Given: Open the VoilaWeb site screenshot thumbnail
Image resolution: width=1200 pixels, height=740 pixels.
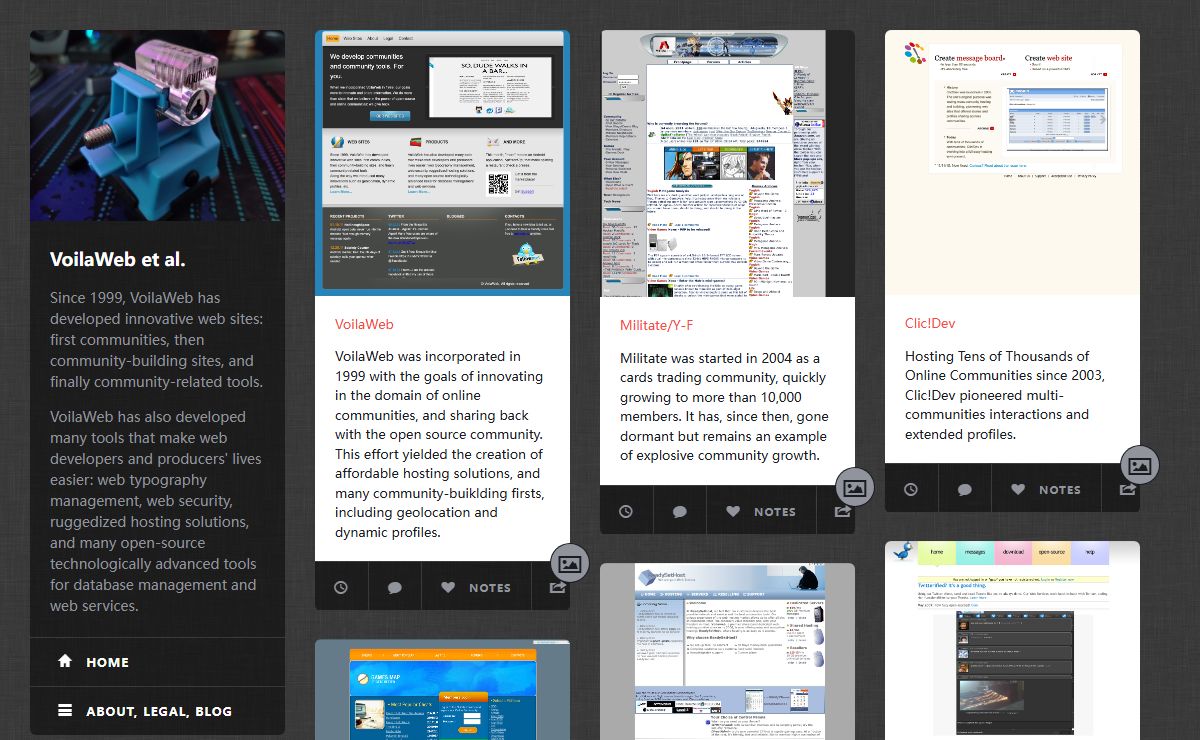Looking at the screenshot, I should click(442, 162).
